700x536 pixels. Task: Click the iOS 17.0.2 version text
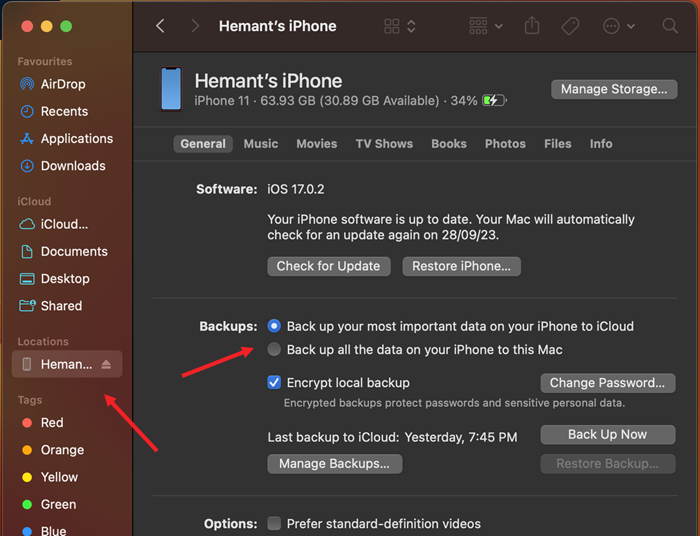pos(296,189)
